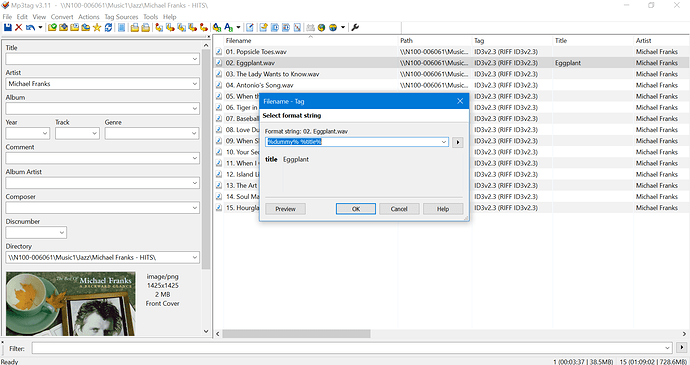Expand the Track field dropdown
Viewport: 690px width, 365px height.
pyautogui.click(x=95, y=133)
